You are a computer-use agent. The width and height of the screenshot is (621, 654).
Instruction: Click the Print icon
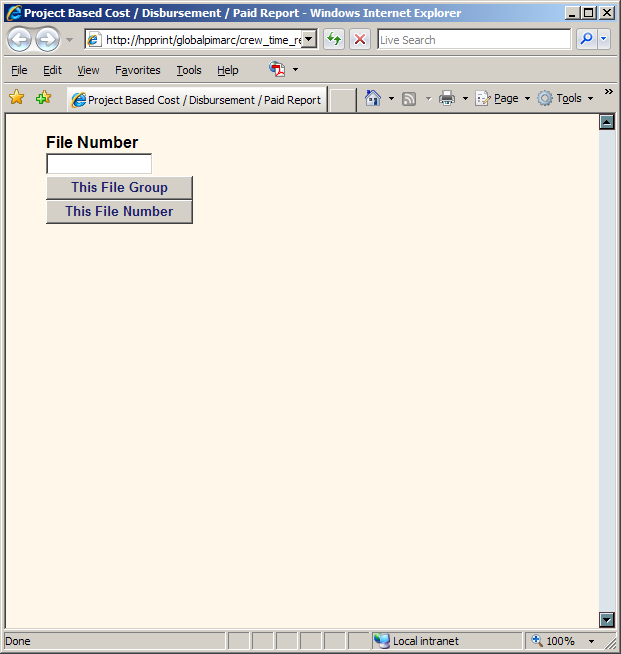click(447, 98)
